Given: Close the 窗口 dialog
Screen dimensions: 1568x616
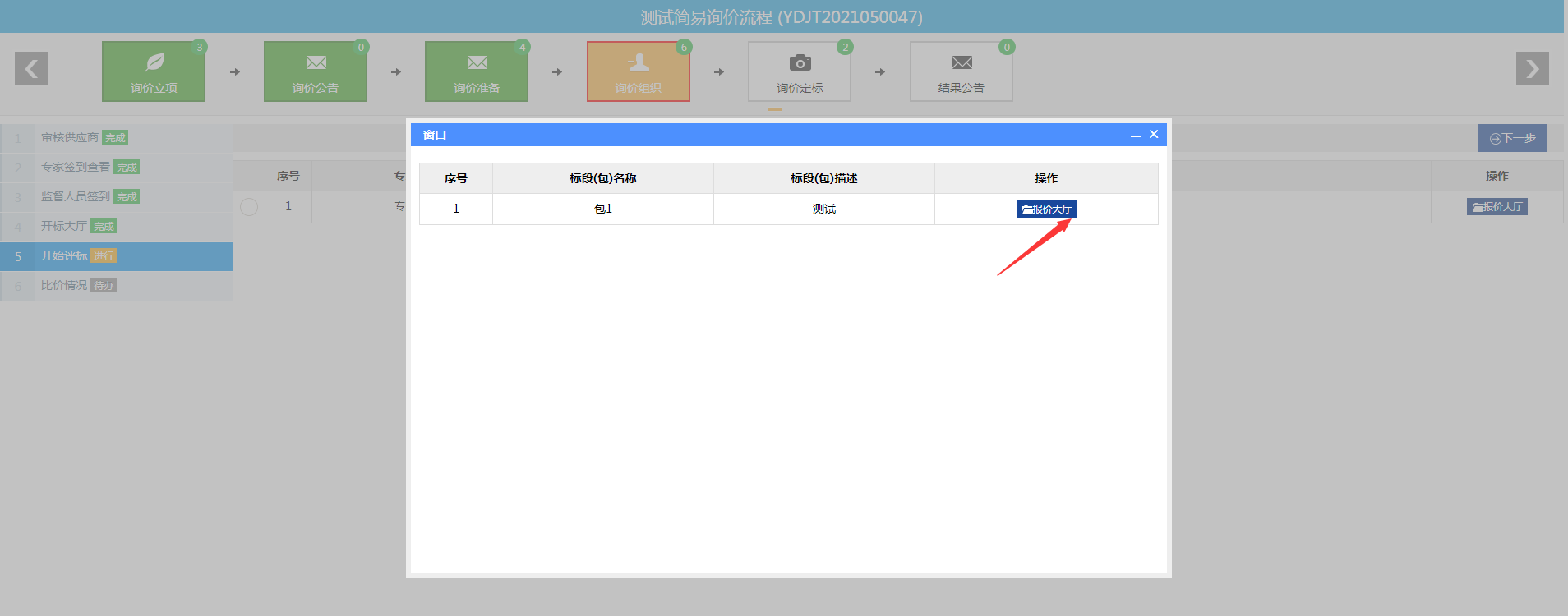Looking at the screenshot, I should click(x=1154, y=135).
